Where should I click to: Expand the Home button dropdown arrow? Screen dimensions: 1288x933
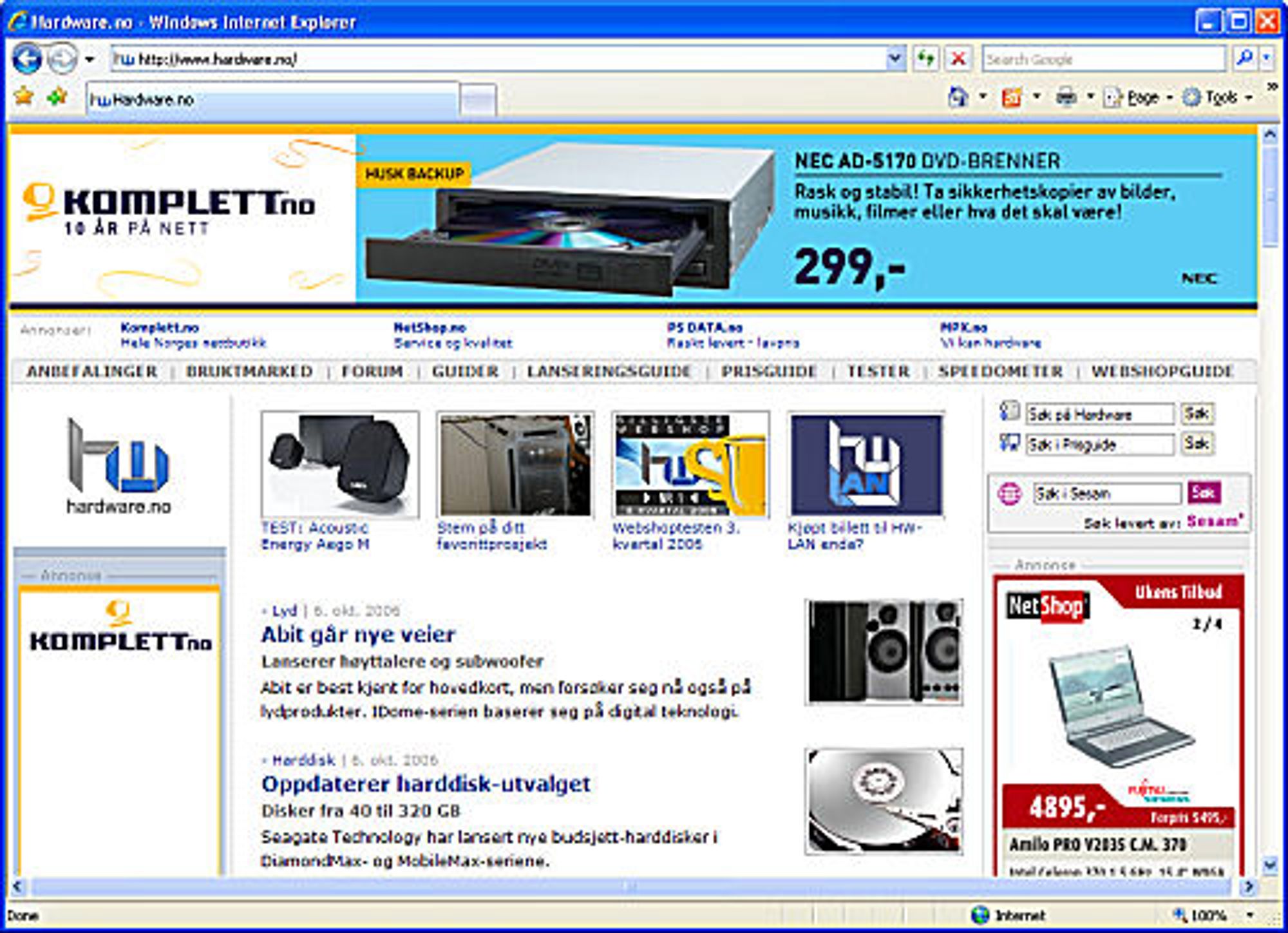coord(983,97)
